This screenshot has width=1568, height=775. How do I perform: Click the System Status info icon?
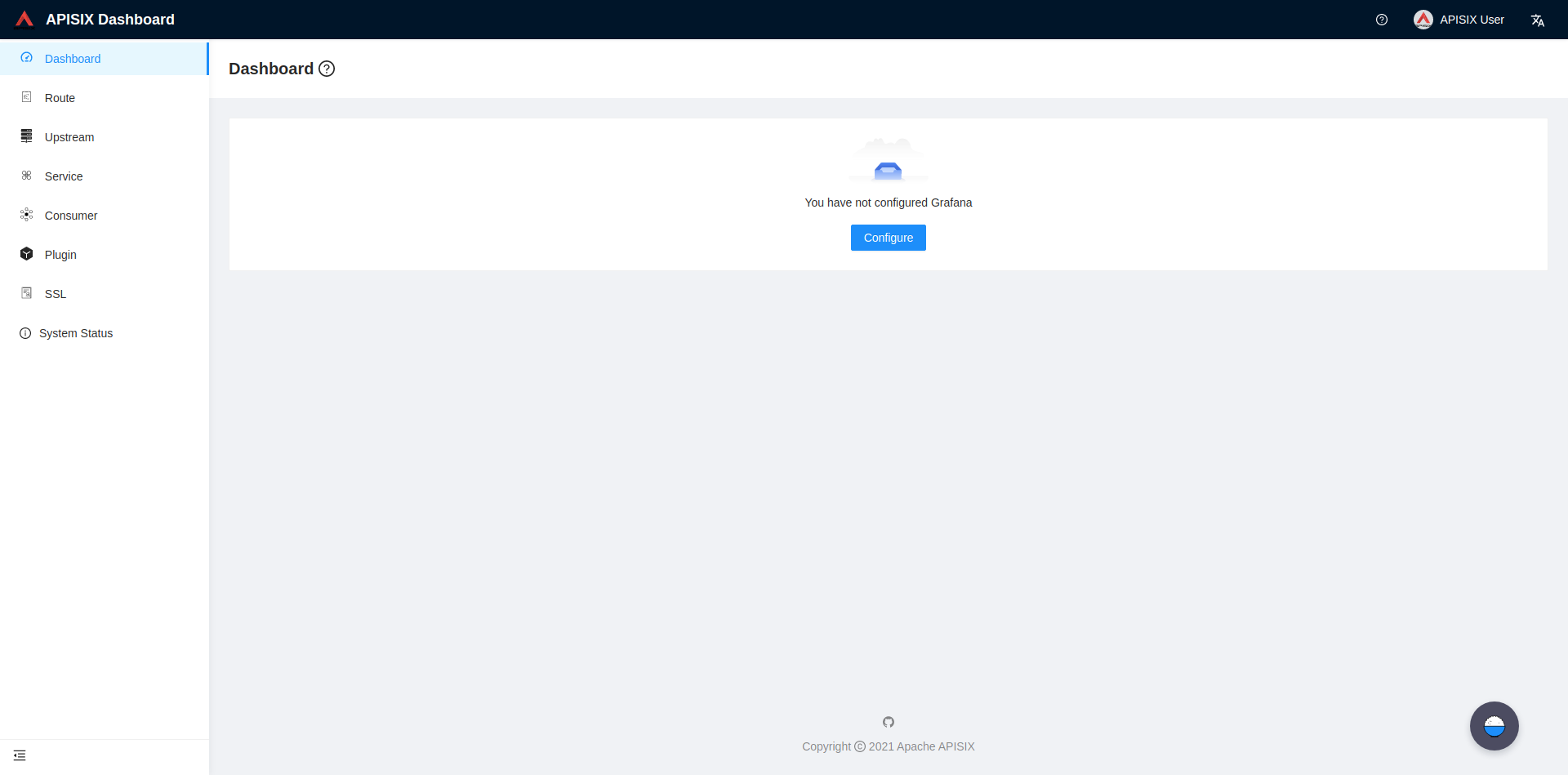pos(25,333)
